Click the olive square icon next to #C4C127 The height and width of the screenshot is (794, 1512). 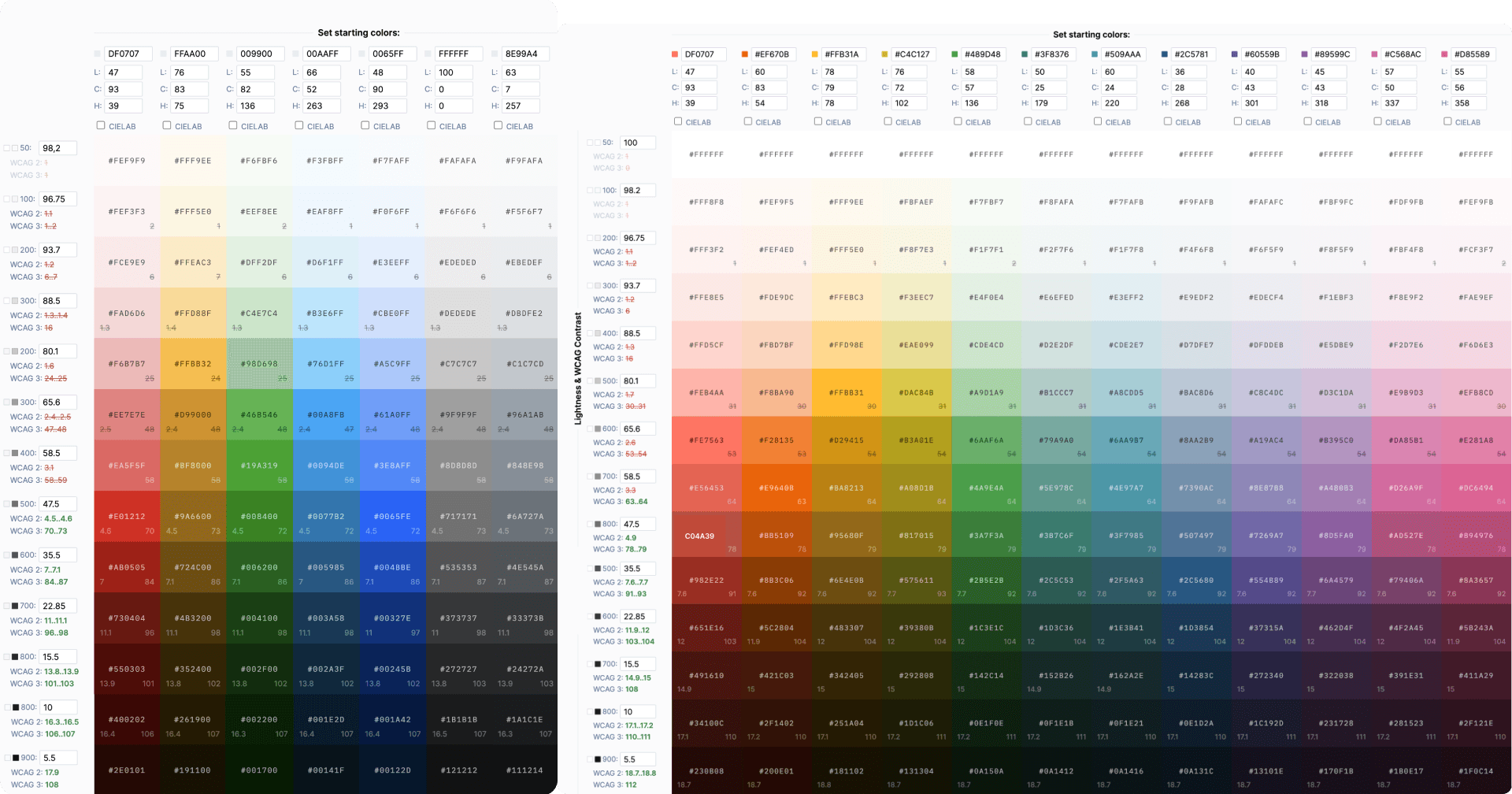click(884, 54)
